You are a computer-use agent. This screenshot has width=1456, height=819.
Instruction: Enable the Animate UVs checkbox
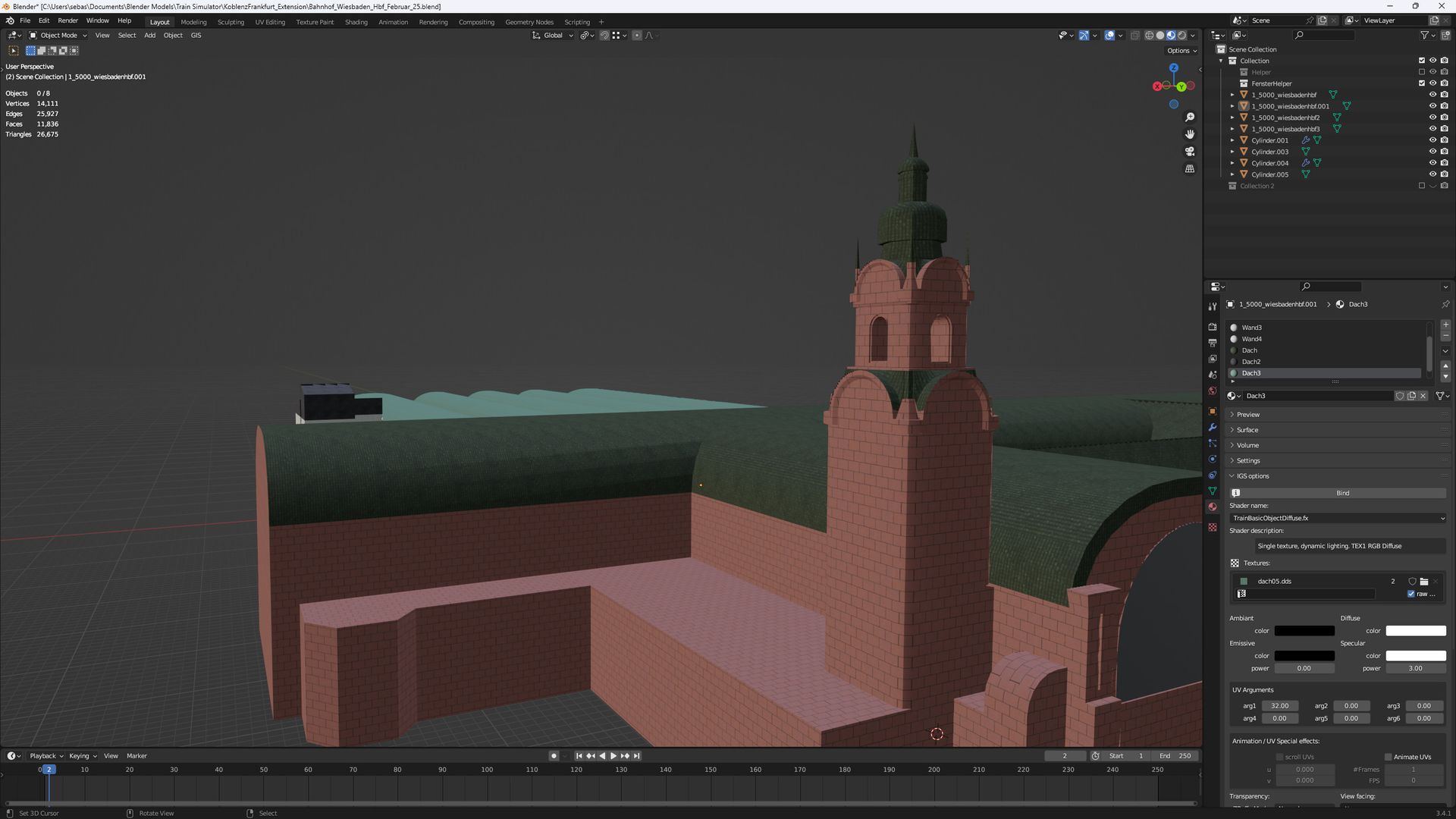[1389, 757]
